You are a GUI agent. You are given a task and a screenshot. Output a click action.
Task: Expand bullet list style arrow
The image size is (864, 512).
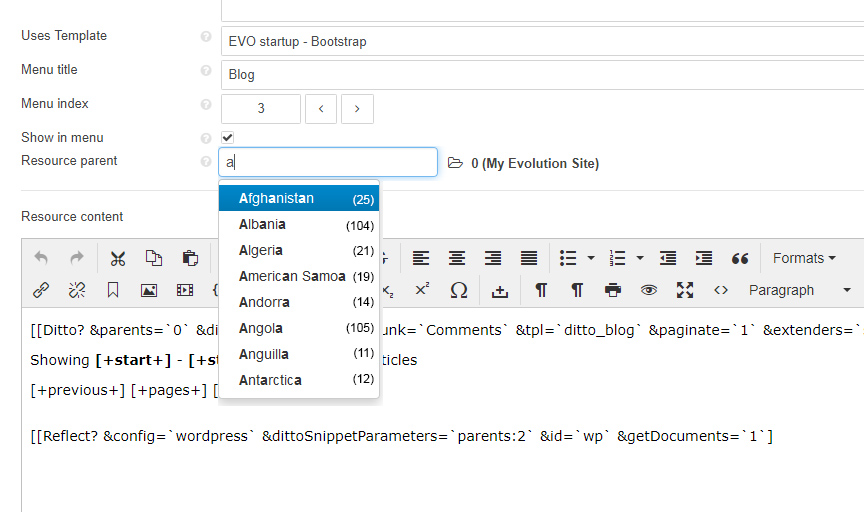tap(591, 258)
